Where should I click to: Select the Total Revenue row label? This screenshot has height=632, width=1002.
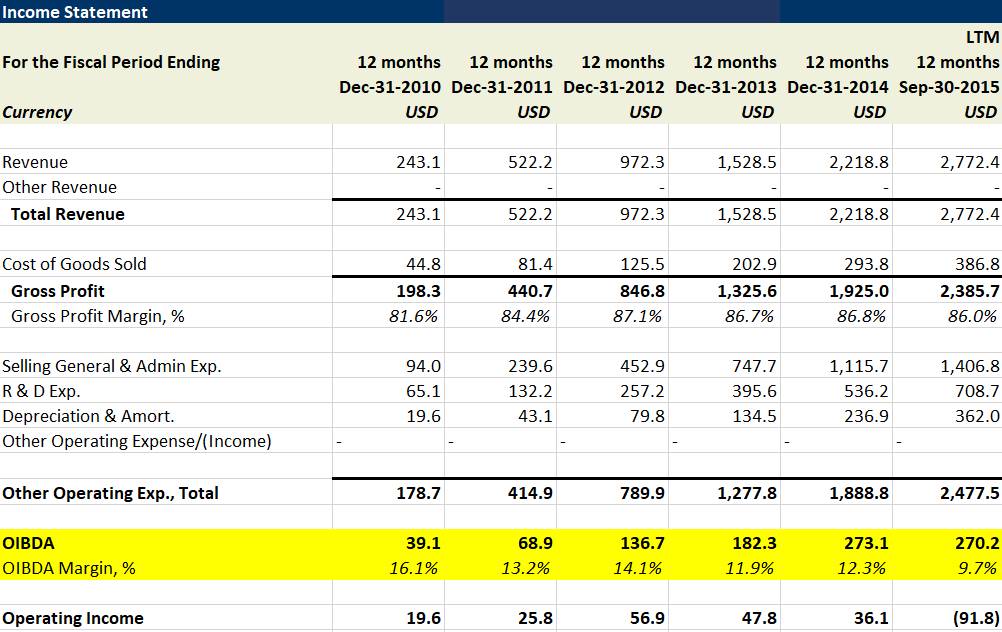point(68,214)
